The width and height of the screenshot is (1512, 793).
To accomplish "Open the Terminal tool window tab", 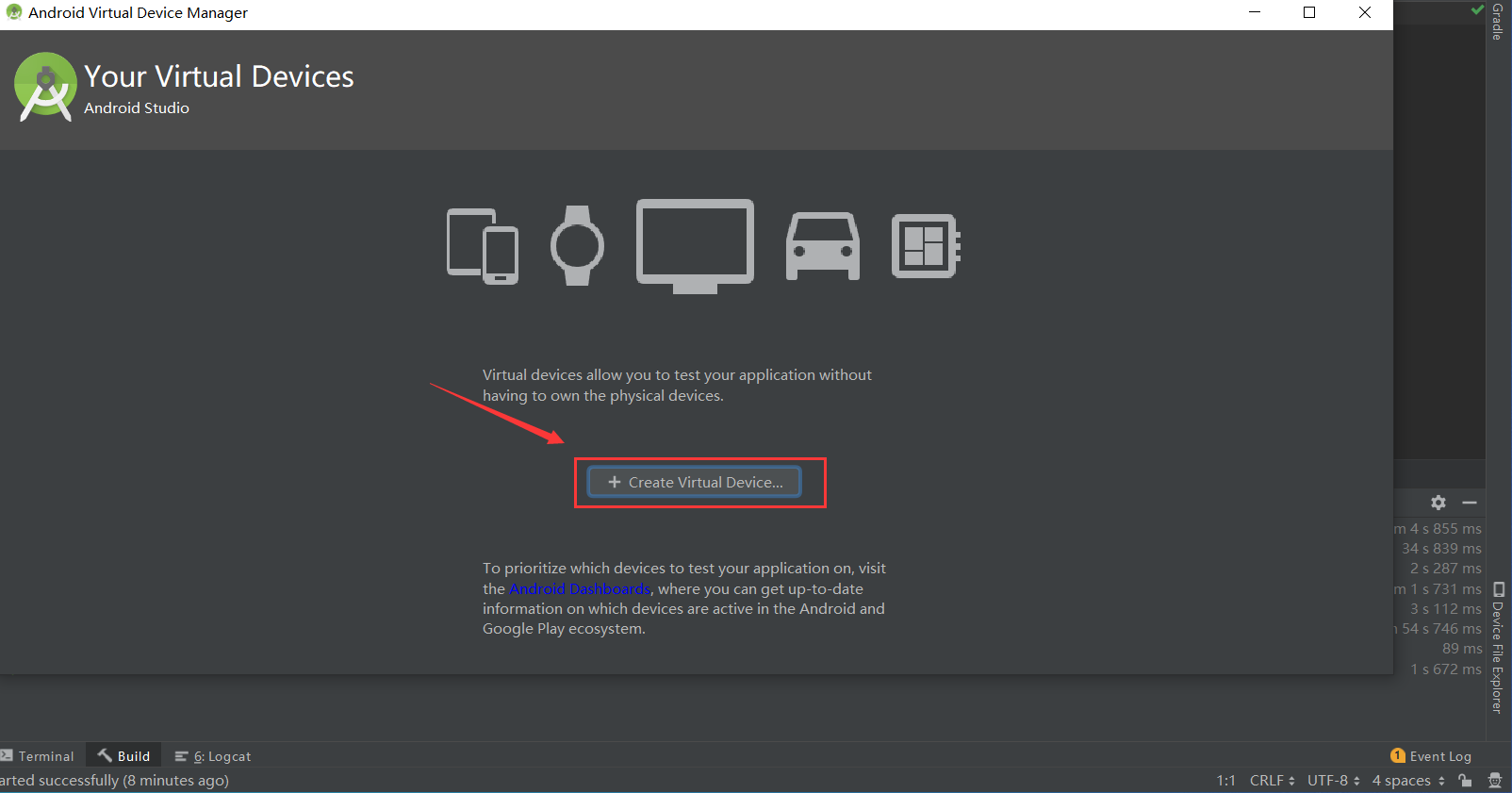I will 38,756.
